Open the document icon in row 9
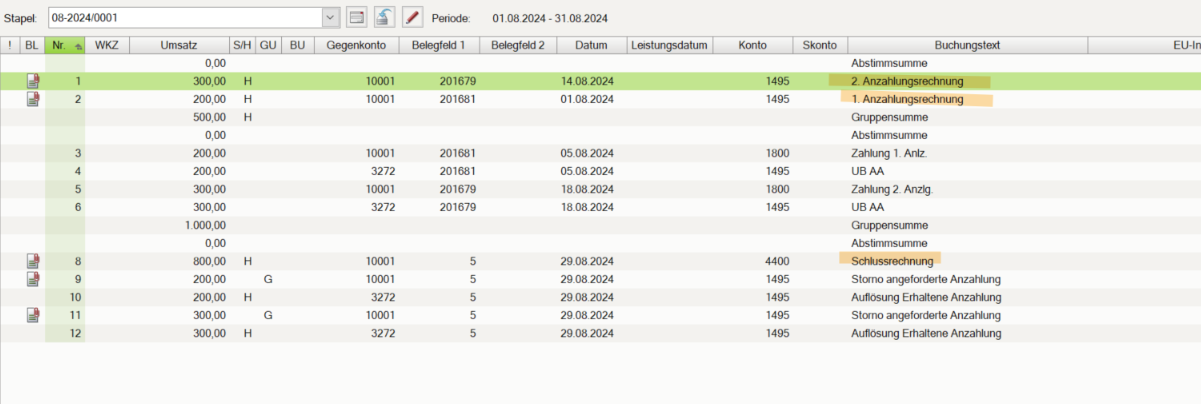1201x404 pixels. pos(33,278)
